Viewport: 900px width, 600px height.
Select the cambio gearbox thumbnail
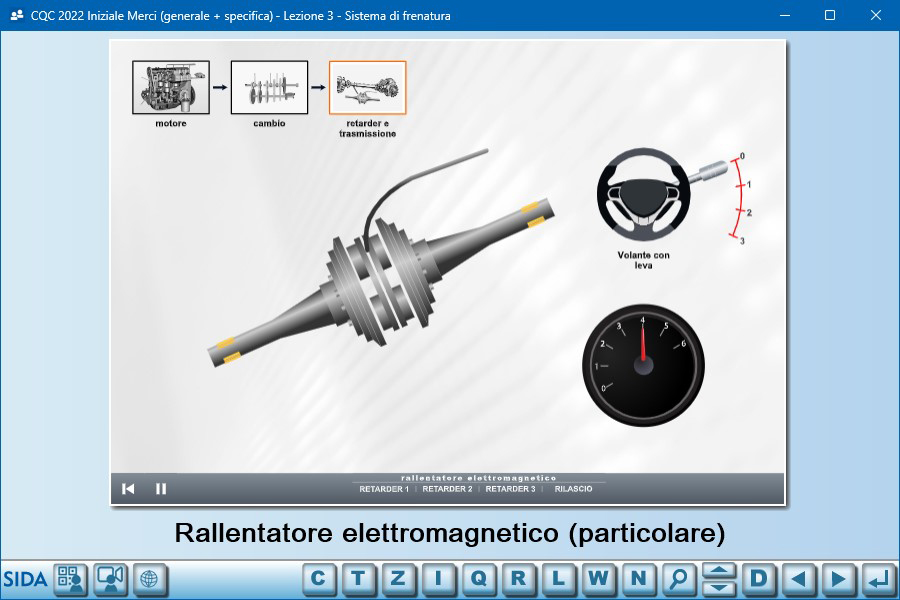tap(269, 88)
